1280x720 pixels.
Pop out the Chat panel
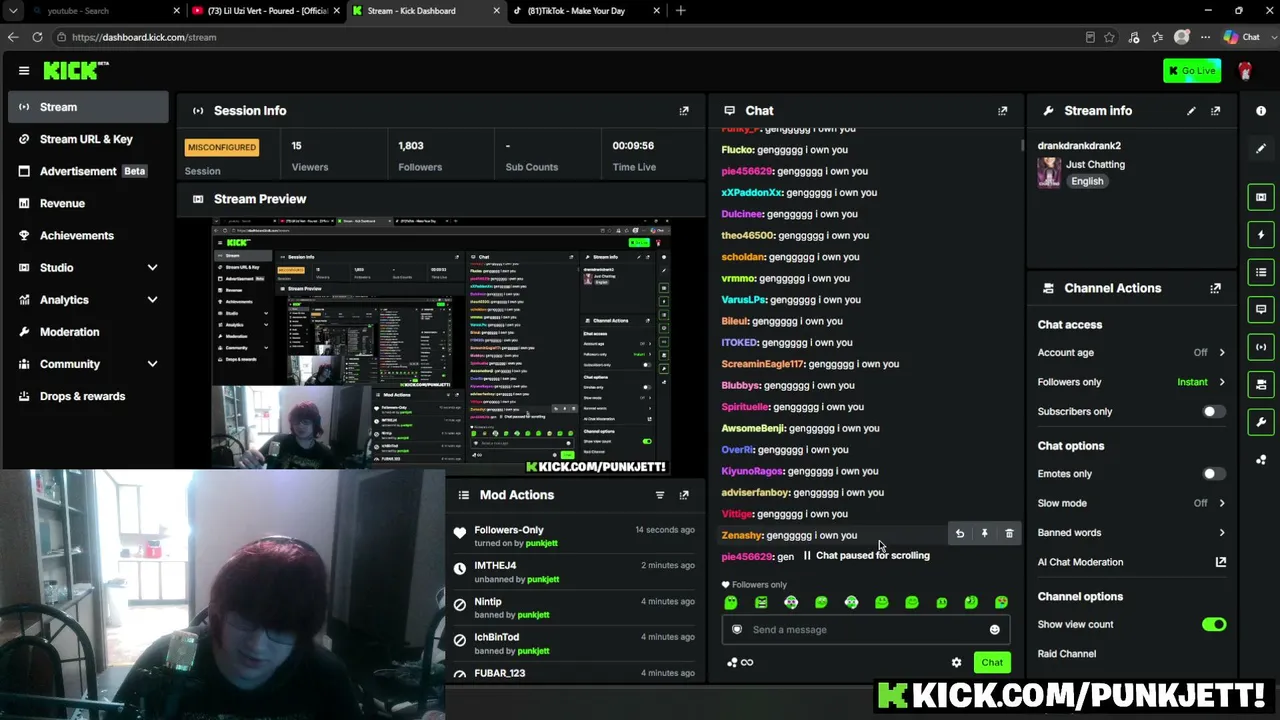pyautogui.click(x=1003, y=111)
